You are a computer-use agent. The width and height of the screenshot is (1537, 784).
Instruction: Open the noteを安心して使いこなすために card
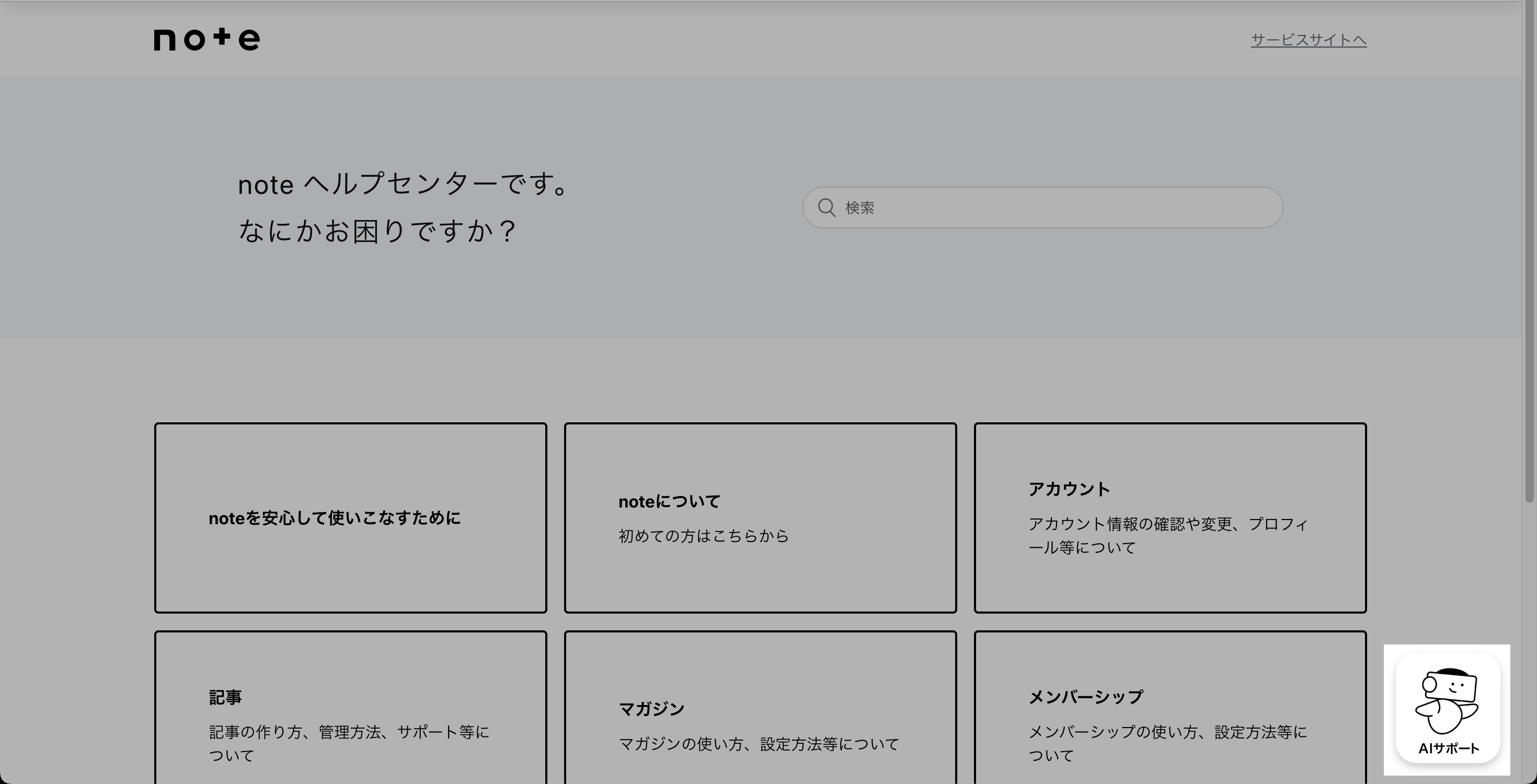pos(351,518)
